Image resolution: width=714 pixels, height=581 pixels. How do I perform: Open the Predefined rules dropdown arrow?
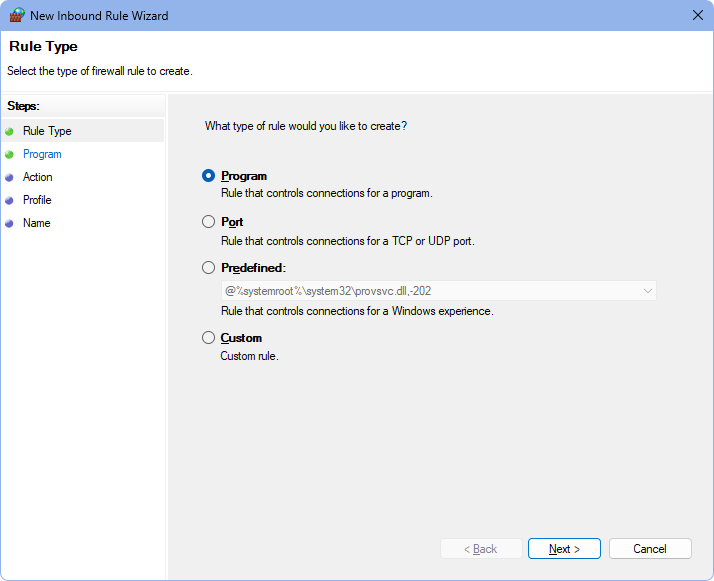(647, 291)
